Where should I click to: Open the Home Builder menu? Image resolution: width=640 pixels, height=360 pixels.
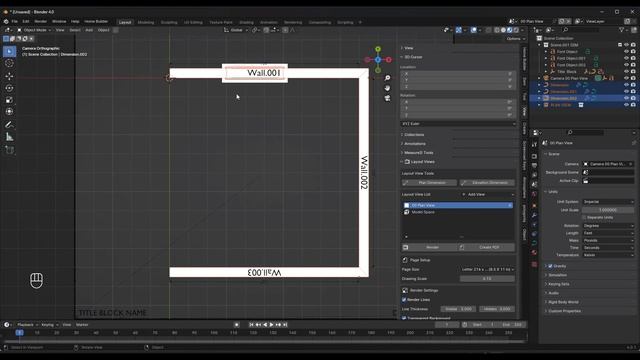(96, 21)
